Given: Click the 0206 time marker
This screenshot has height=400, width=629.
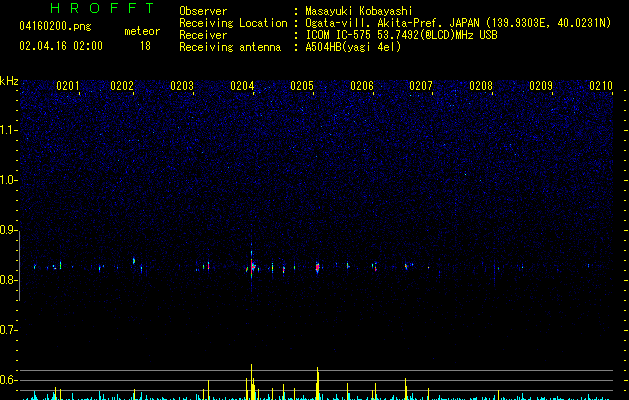Looking at the screenshot, I should pyautogui.click(x=362, y=86).
